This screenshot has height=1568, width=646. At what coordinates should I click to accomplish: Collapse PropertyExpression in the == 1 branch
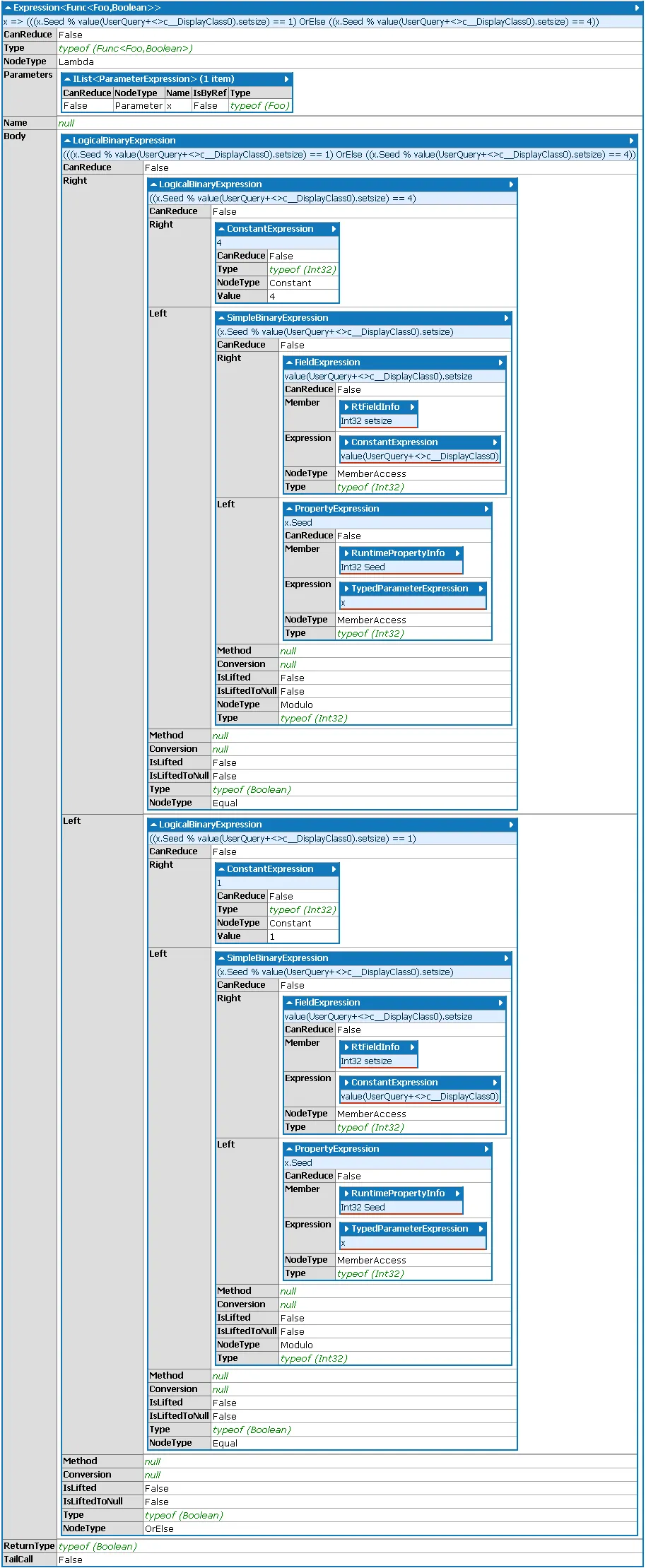pos(289,1149)
